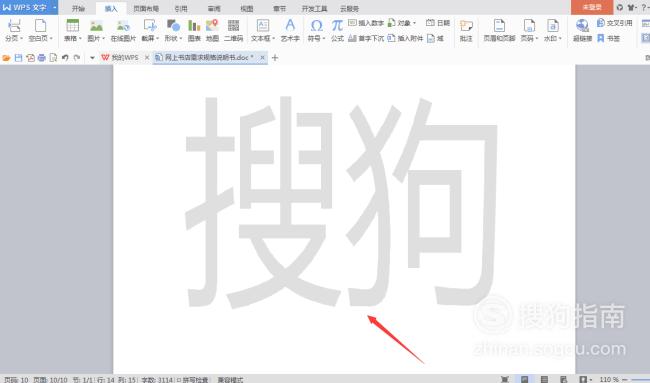Viewport: 650px width, 383px height.
Task: Open the WPS 文字 application menu dropdown
Action: pos(55,7)
